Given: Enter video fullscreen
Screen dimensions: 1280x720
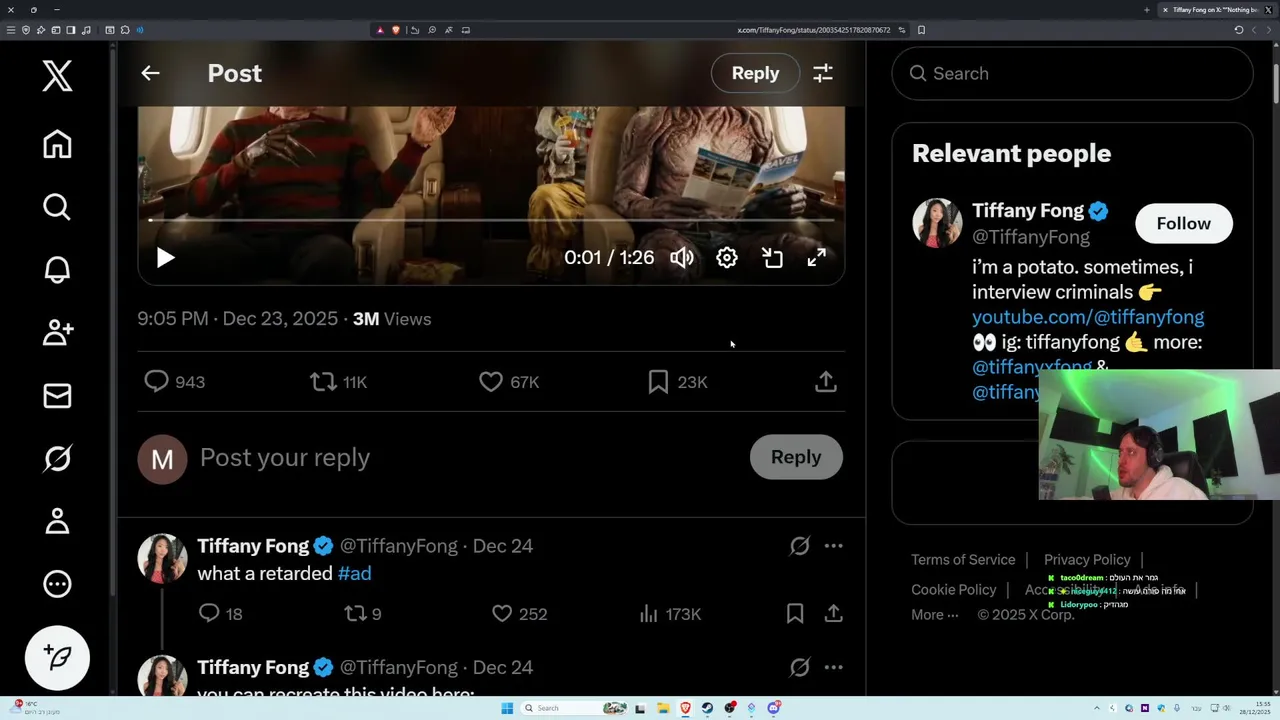Looking at the screenshot, I should (x=817, y=258).
